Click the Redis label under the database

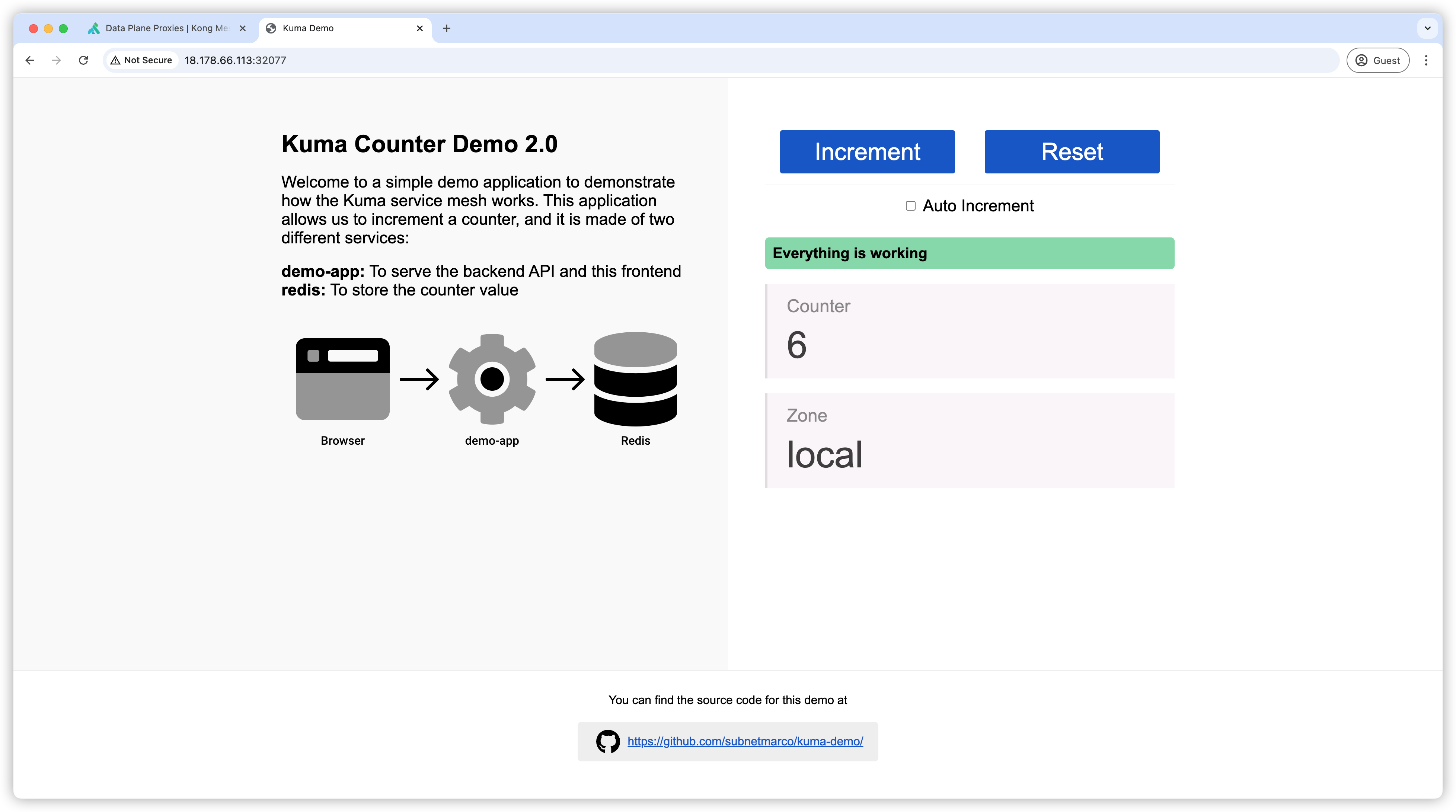635,441
